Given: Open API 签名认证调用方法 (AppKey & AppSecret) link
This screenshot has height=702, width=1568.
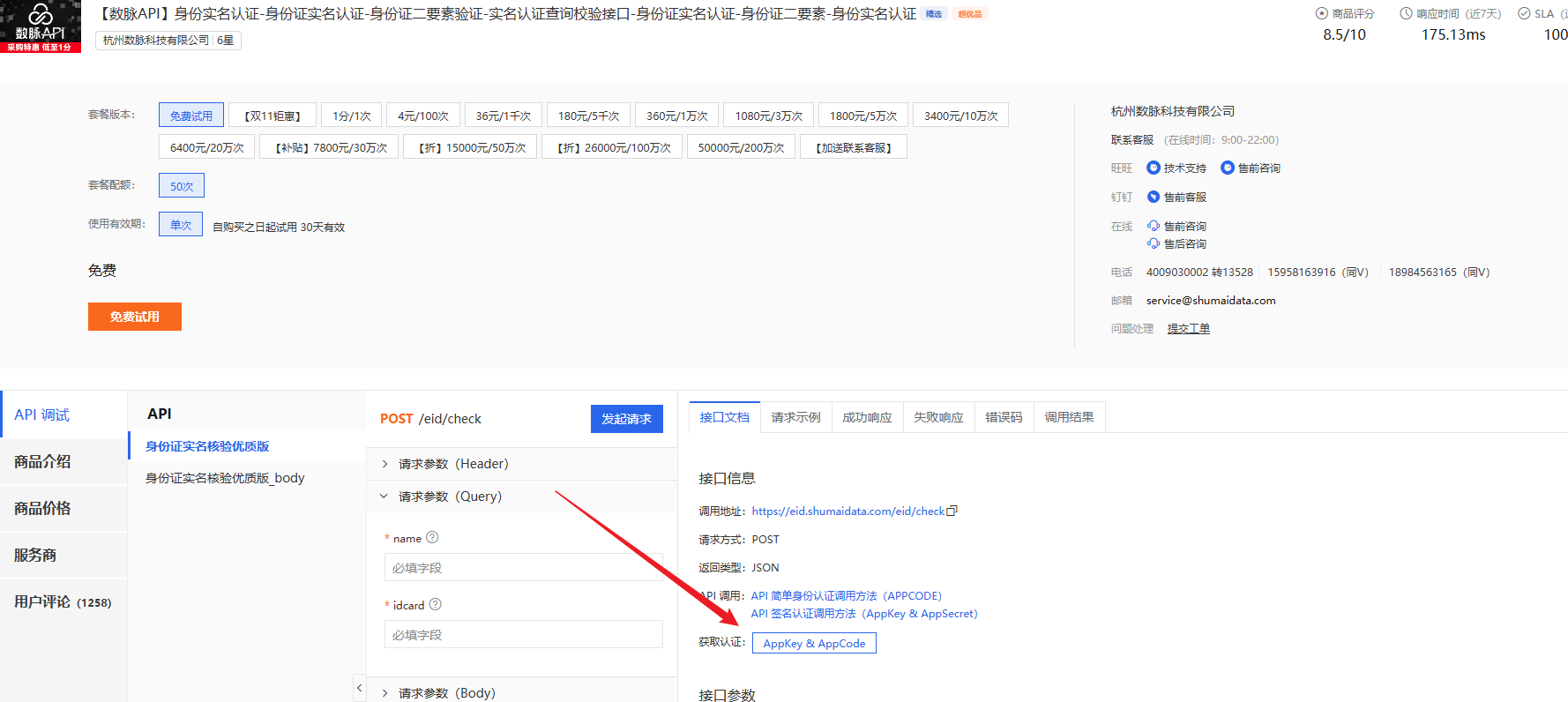Looking at the screenshot, I should click(864, 613).
